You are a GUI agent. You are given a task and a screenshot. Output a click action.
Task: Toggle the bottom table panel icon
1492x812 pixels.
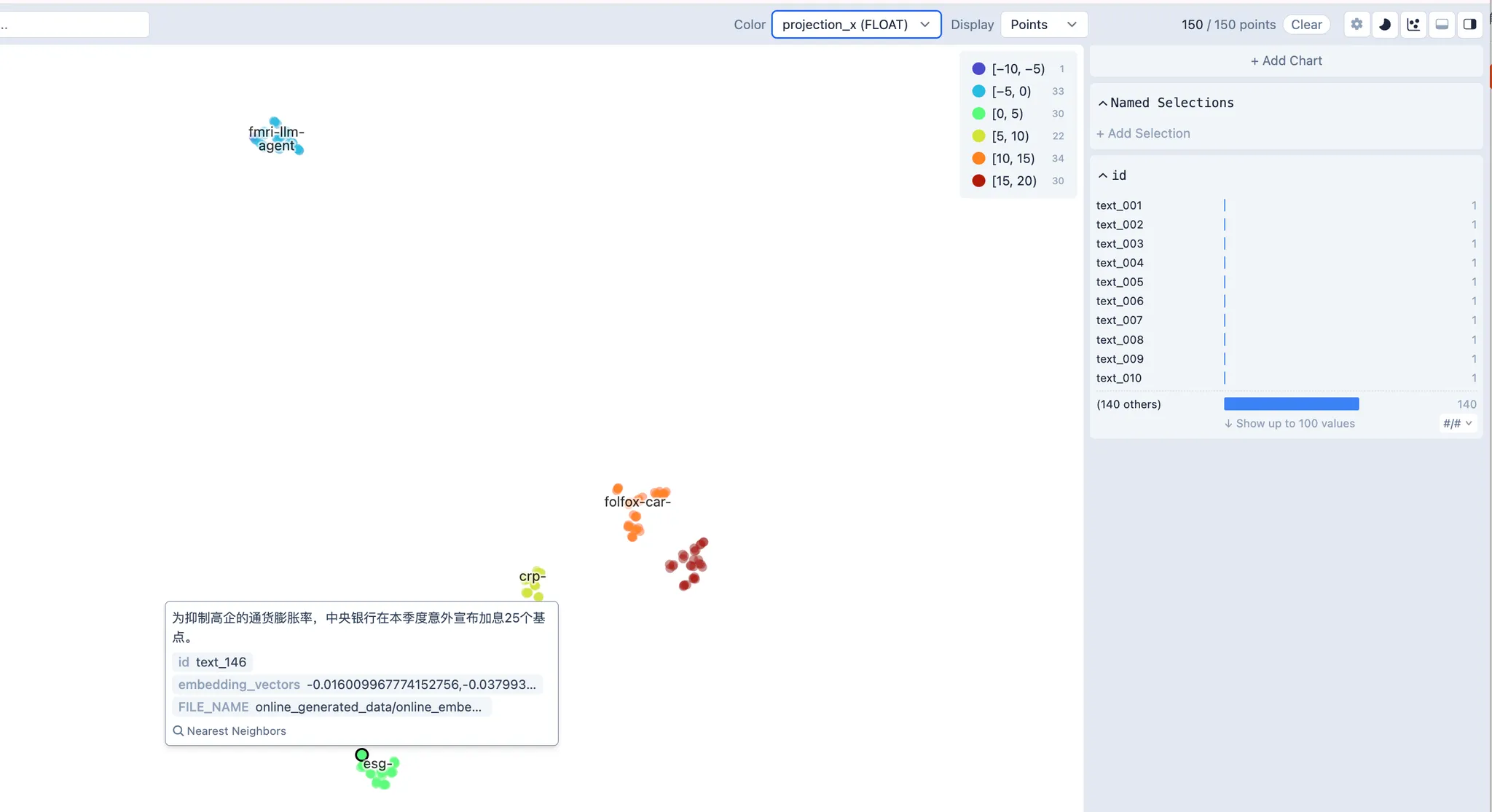[x=1442, y=24]
